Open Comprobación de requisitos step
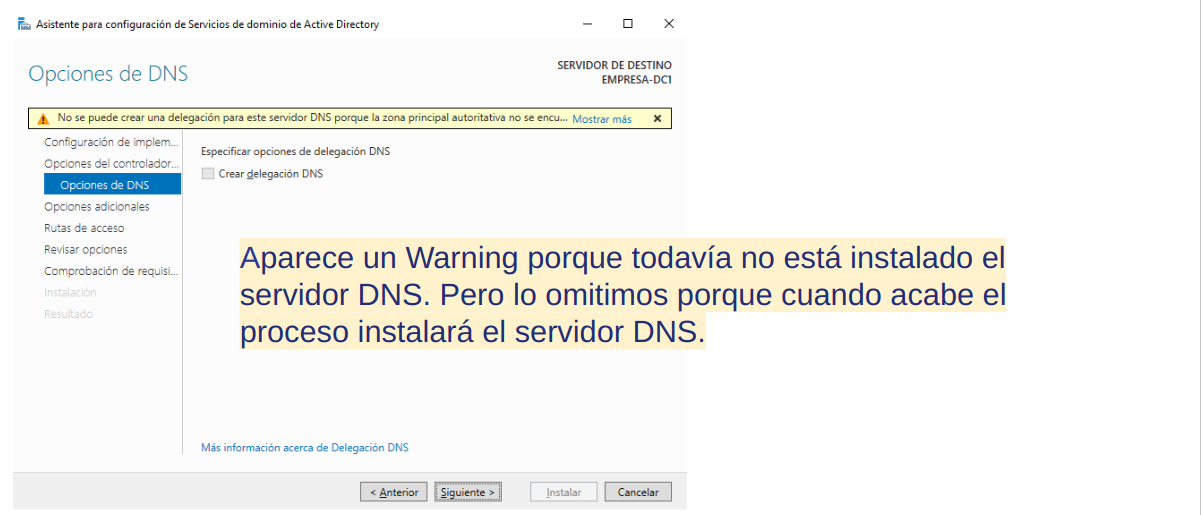 [x=111, y=271]
